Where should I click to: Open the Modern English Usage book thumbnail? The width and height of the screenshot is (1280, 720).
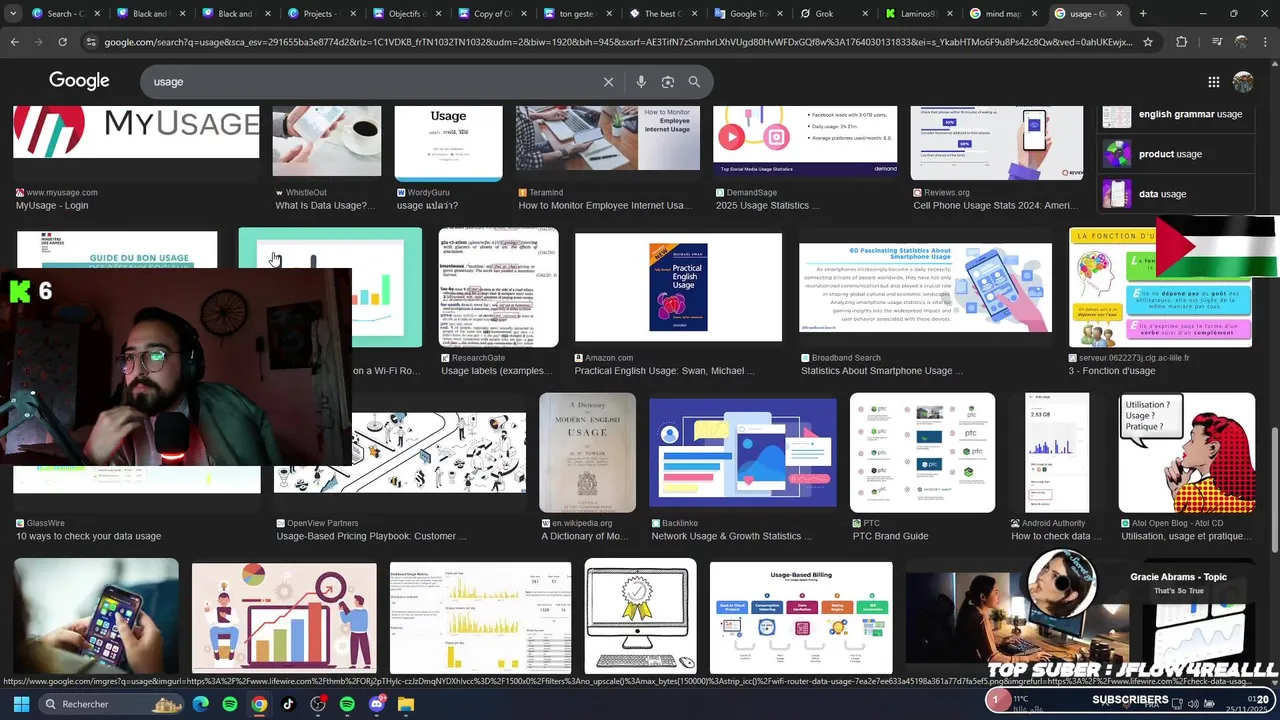587,452
